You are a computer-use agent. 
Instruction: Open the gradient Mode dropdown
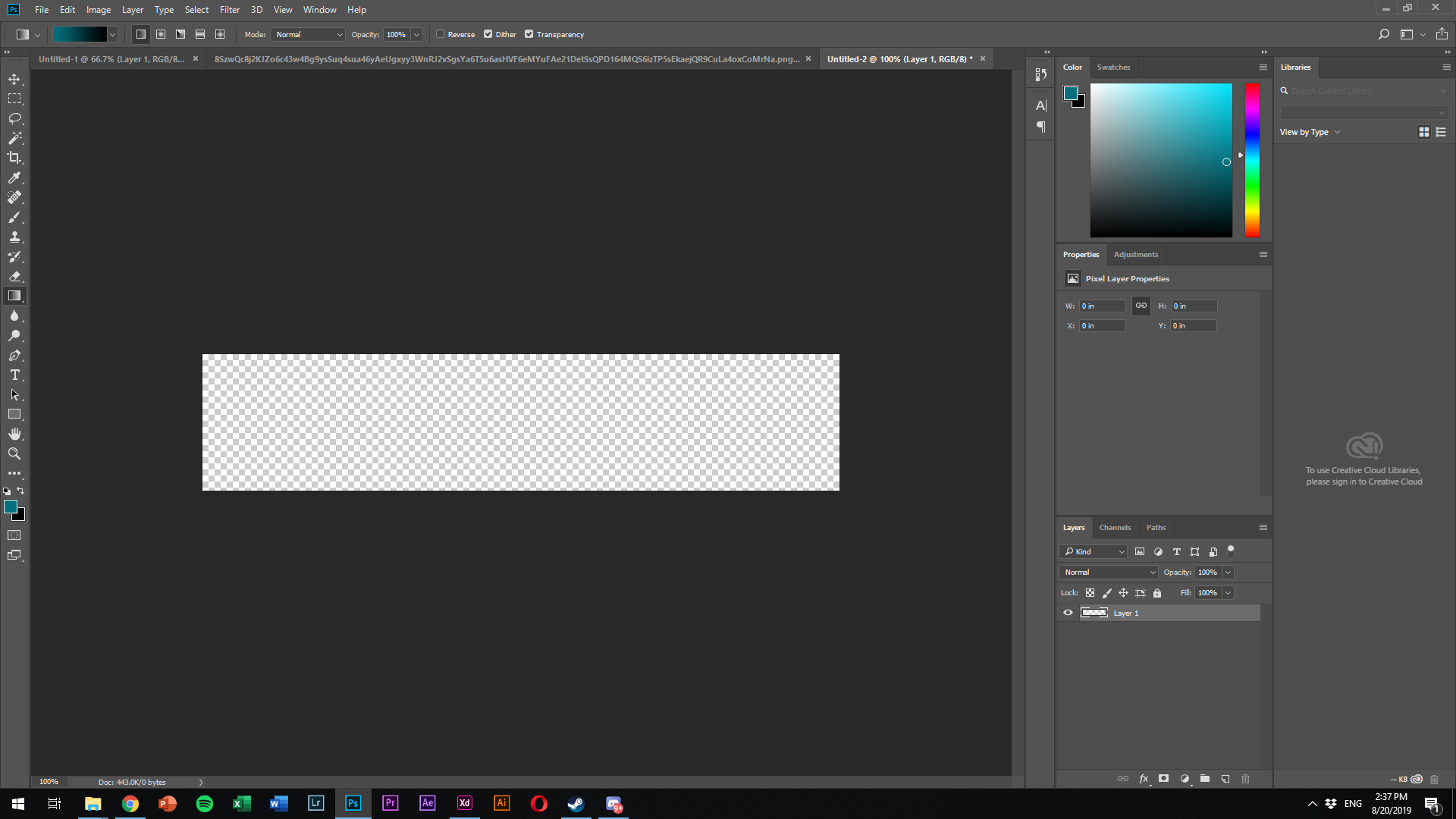pyautogui.click(x=308, y=34)
